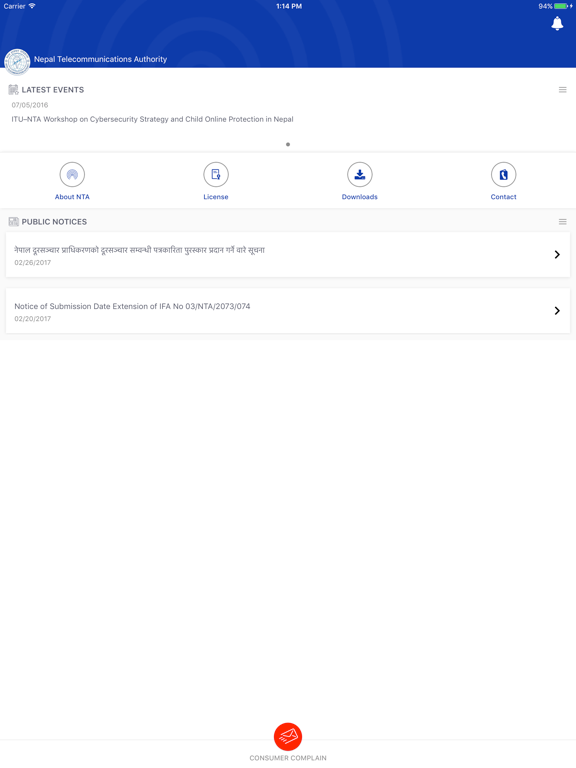Click the Nepal Telecommunications Authority title
576x768 pixels.
click(100, 59)
